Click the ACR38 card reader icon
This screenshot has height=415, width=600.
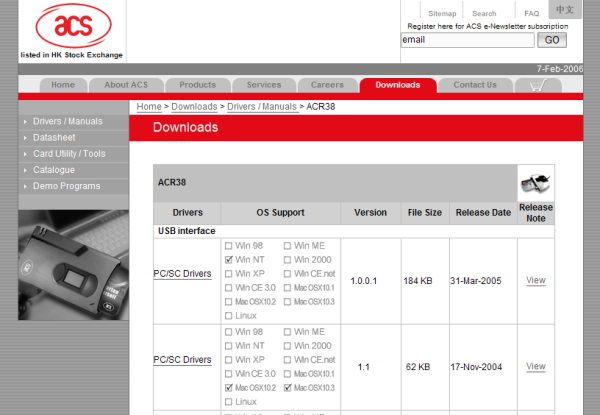pyautogui.click(x=535, y=183)
